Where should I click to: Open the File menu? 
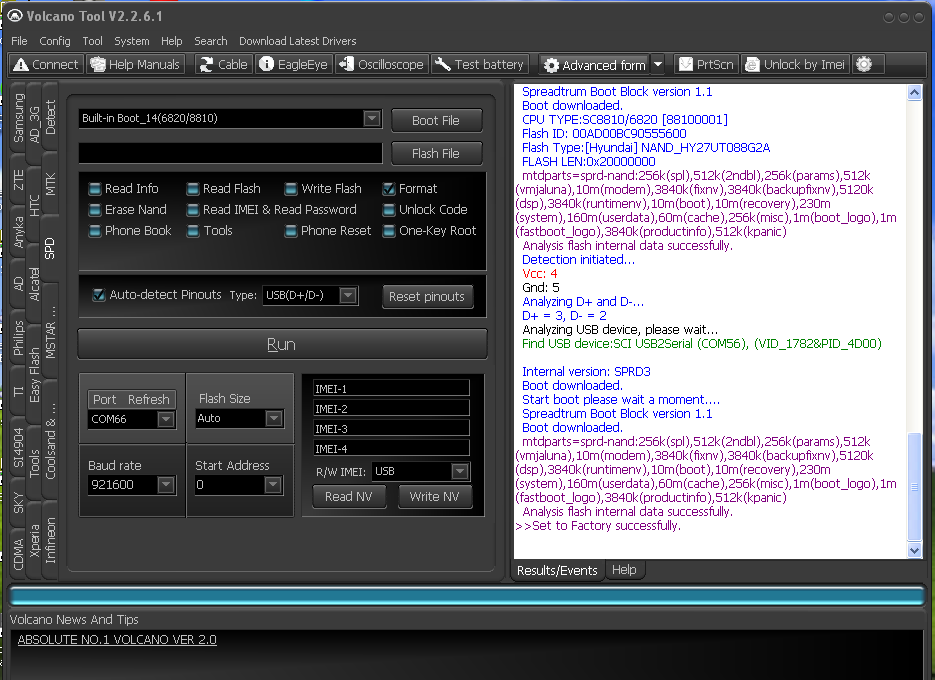(x=19, y=41)
